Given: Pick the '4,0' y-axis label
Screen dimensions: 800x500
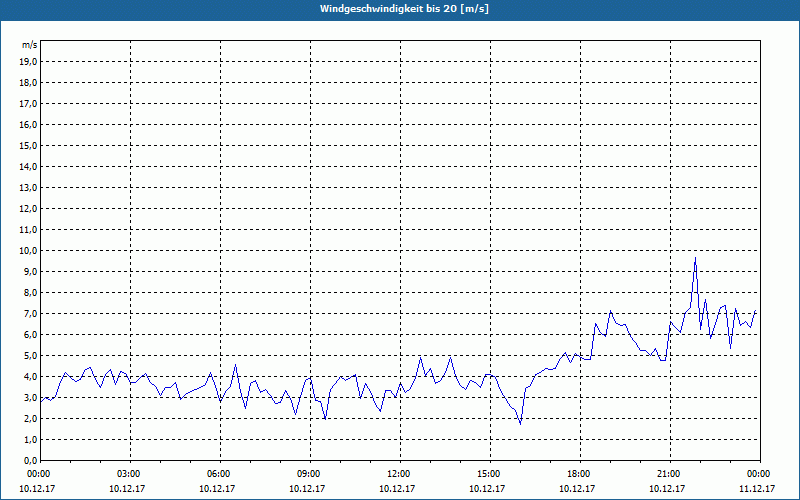Looking at the screenshot, I should [x=31, y=377].
